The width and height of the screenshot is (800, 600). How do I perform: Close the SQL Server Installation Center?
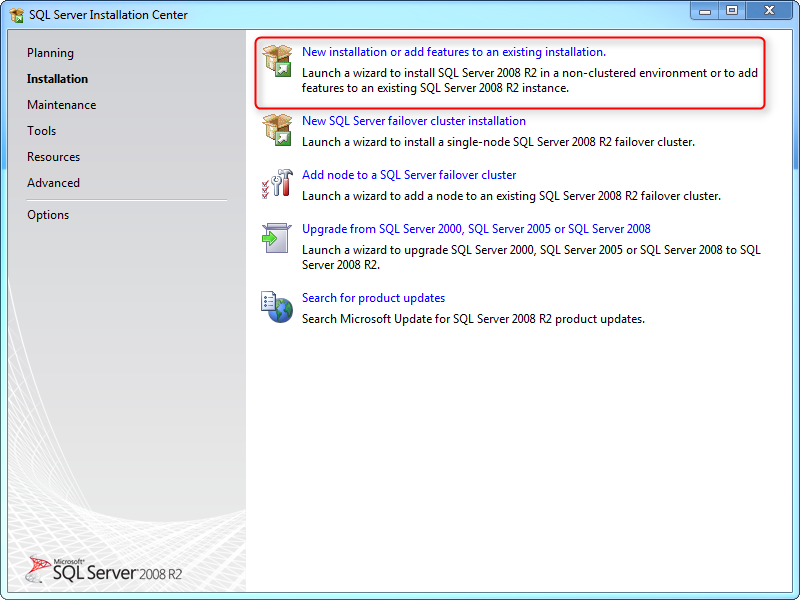(769, 11)
